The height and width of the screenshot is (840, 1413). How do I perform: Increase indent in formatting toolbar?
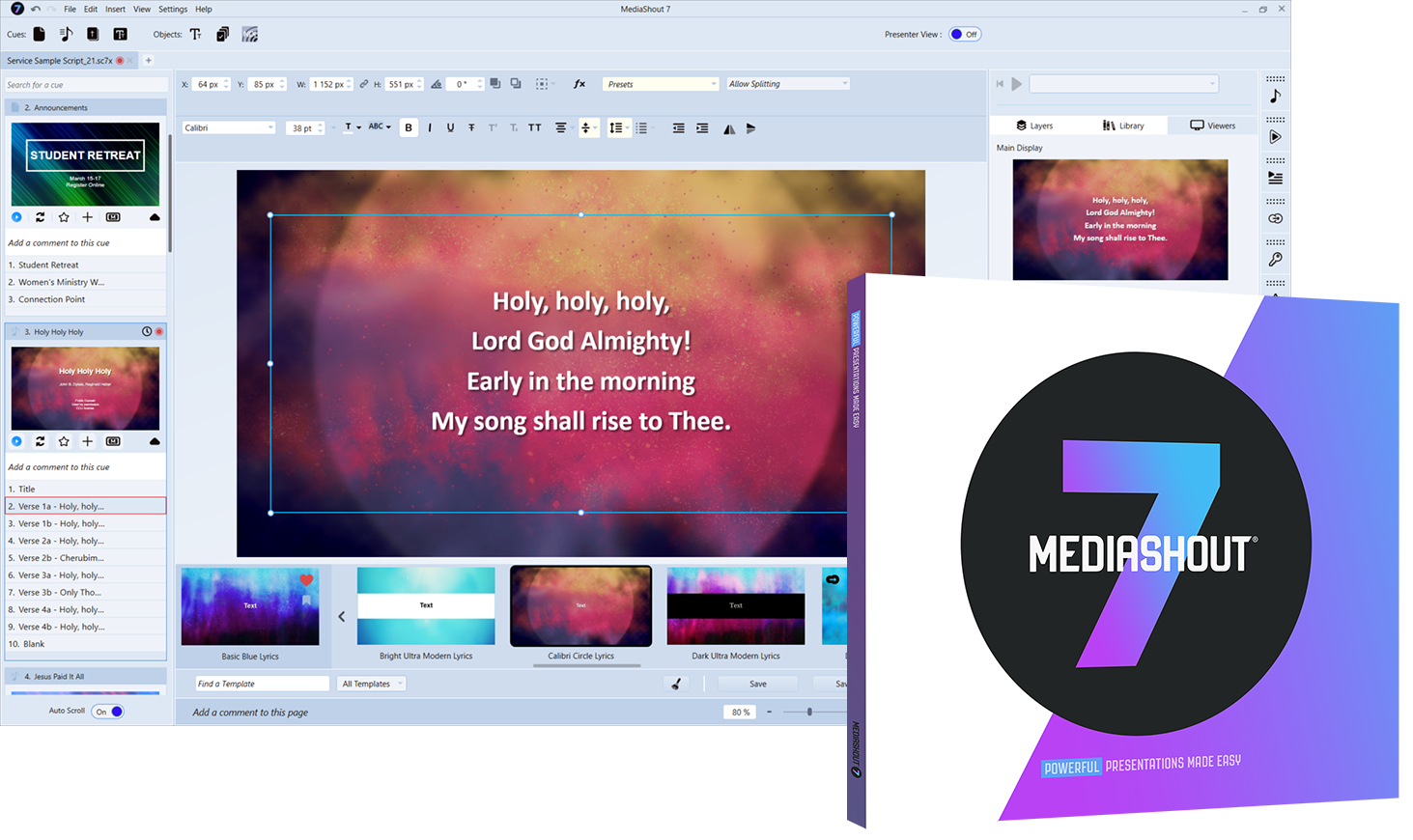(x=702, y=127)
